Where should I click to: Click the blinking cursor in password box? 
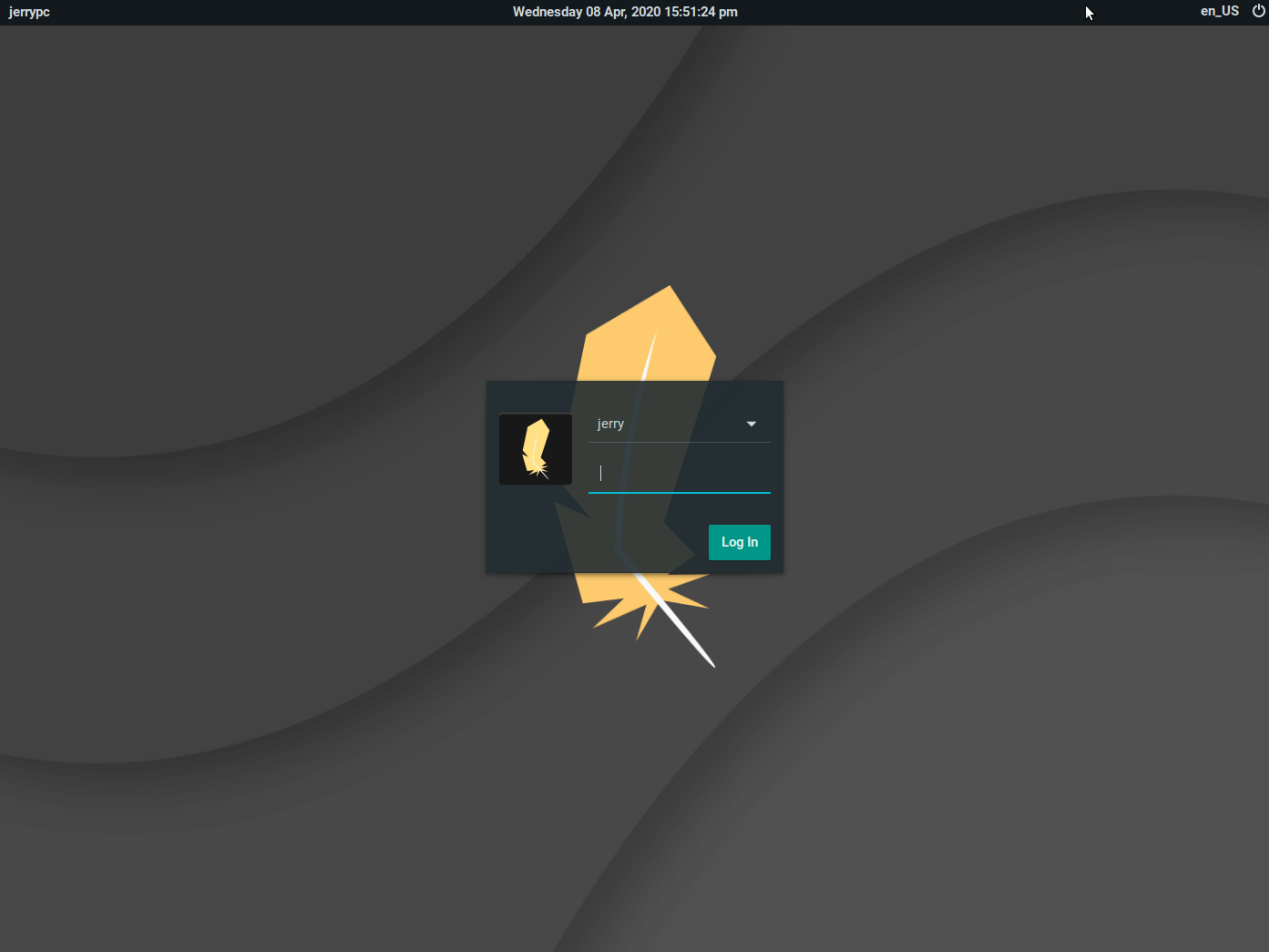pos(600,473)
